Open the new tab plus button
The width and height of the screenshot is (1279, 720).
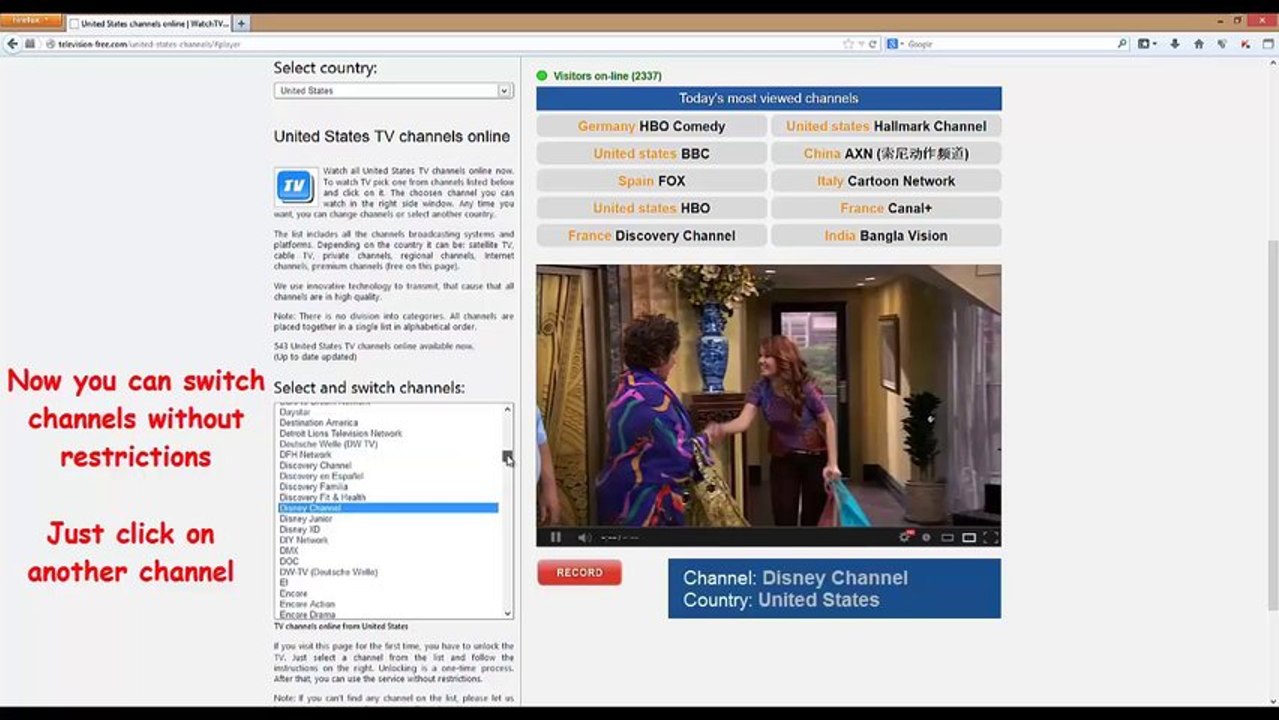[241, 22]
